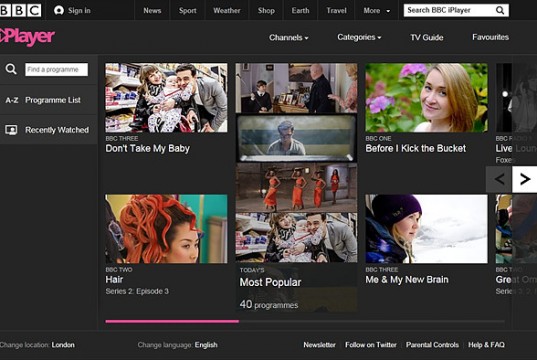Image resolution: width=537 pixels, height=360 pixels.
Task: Open Me & My New Brain thumbnail
Action: click(x=426, y=229)
